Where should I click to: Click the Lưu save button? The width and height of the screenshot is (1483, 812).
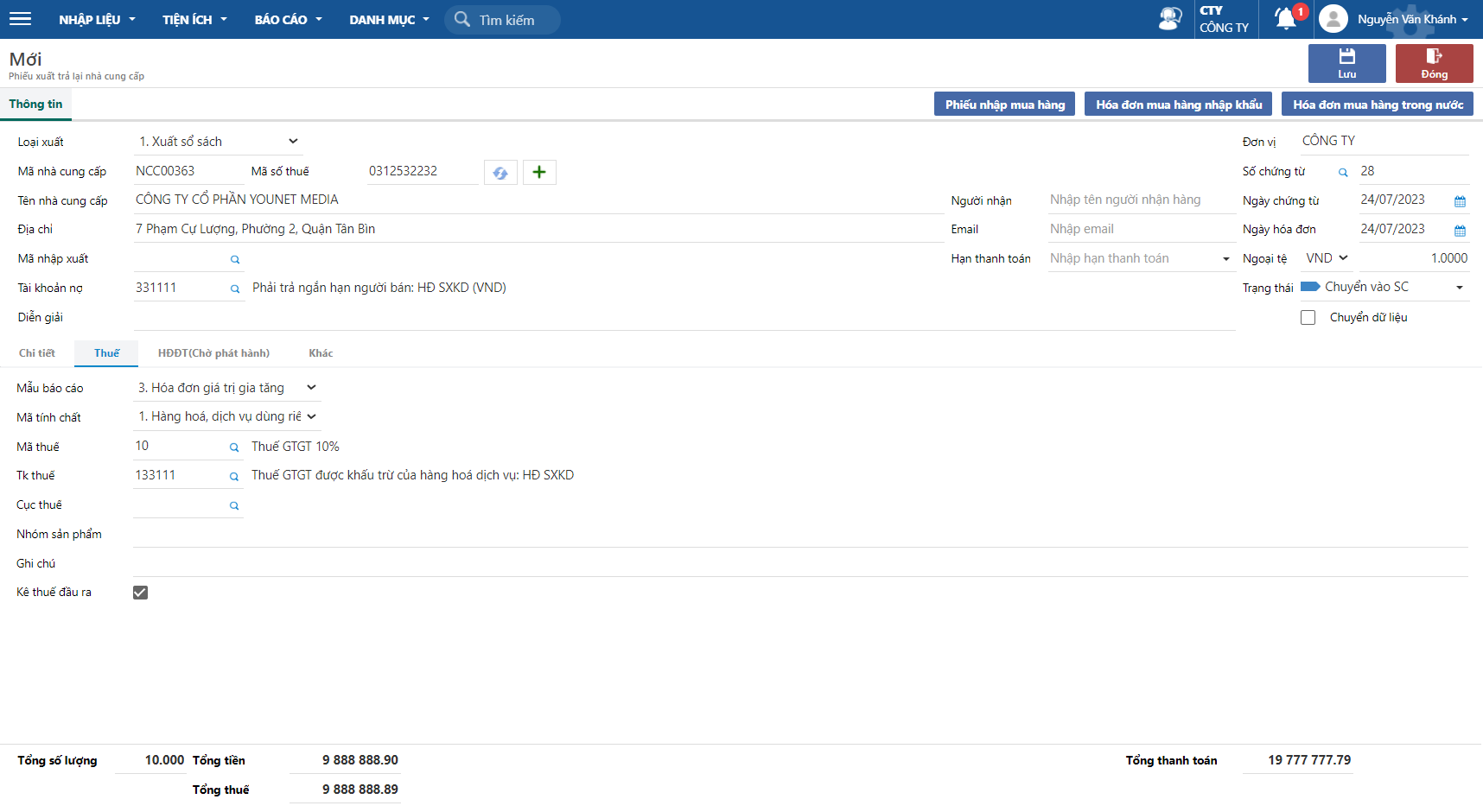tap(1346, 63)
